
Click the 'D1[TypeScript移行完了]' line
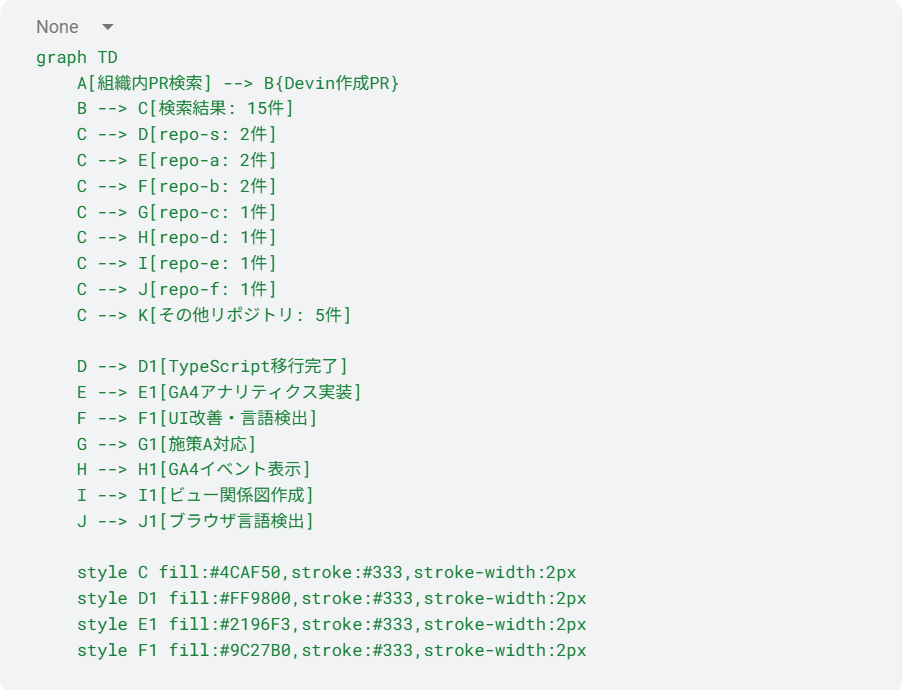point(212,366)
